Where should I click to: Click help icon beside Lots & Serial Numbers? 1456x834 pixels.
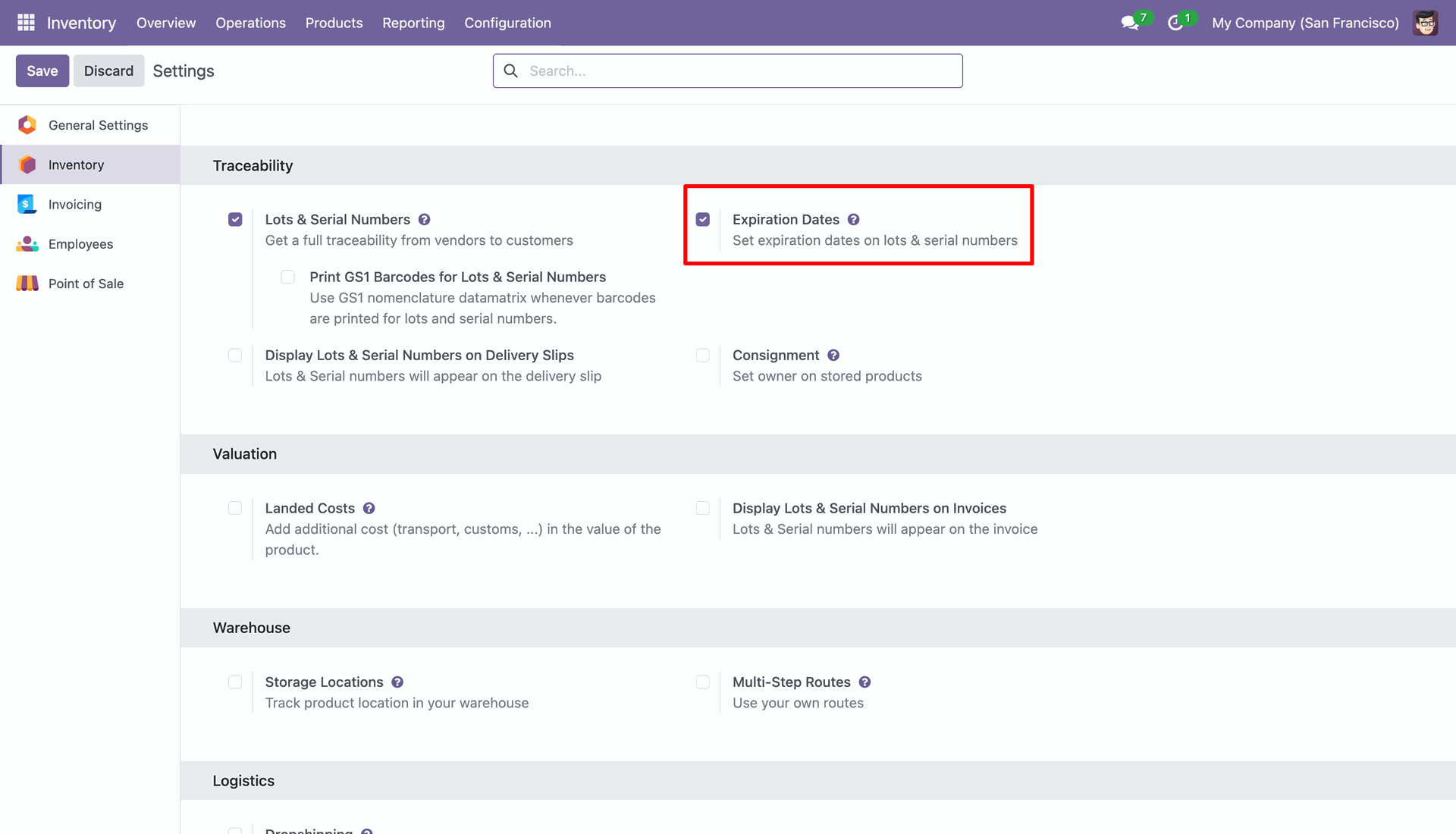424,219
